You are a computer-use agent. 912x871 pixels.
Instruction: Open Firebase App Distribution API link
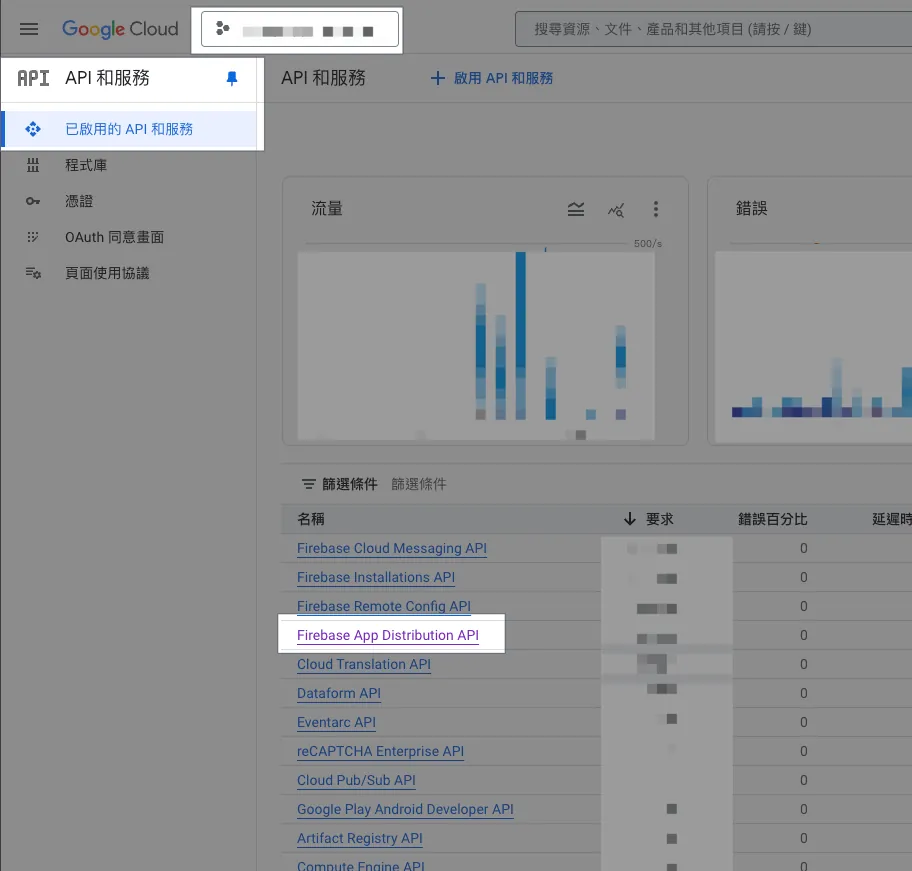click(x=388, y=635)
